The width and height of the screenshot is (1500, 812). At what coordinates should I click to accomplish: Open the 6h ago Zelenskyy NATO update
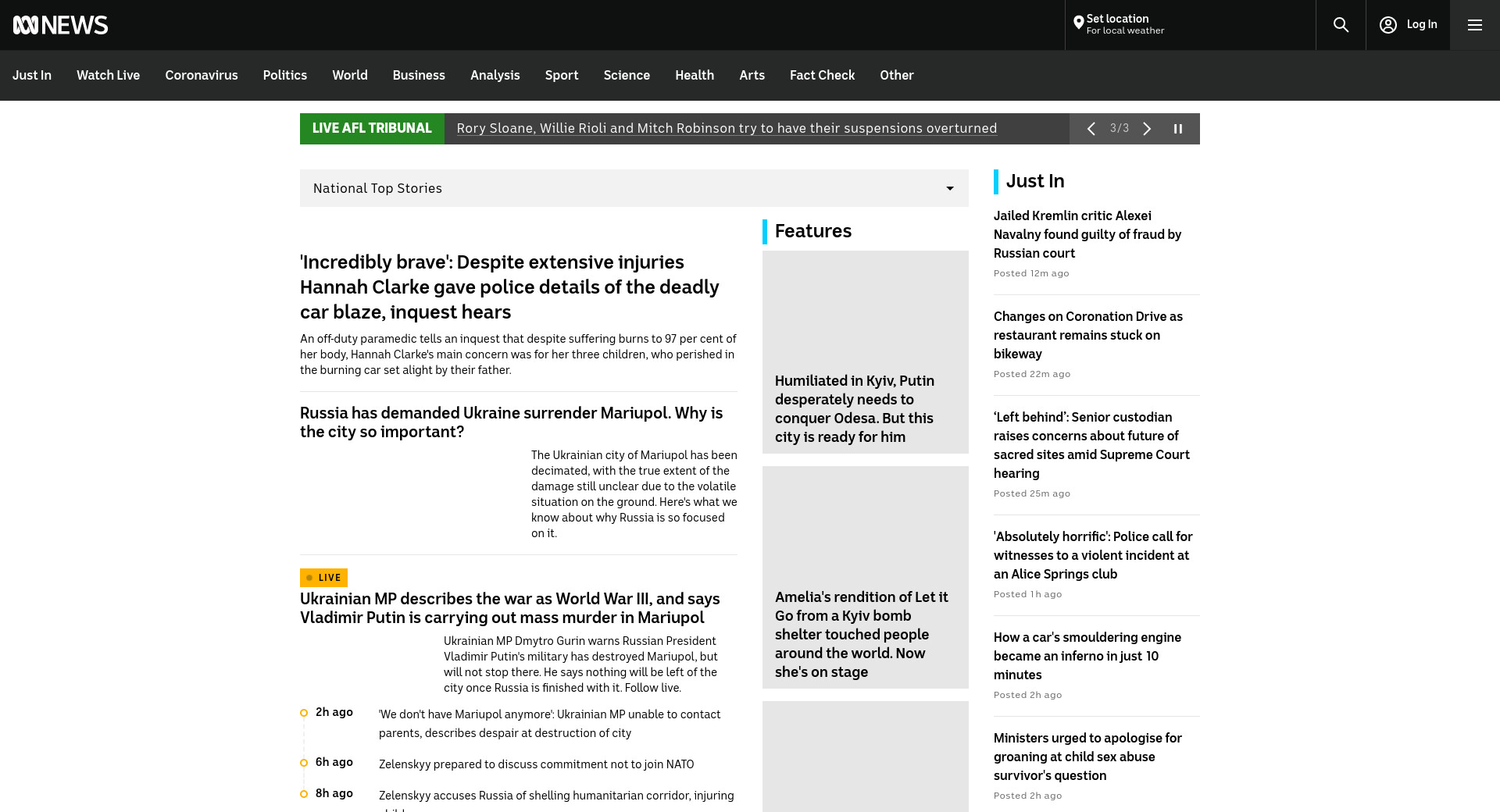tap(536, 764)
